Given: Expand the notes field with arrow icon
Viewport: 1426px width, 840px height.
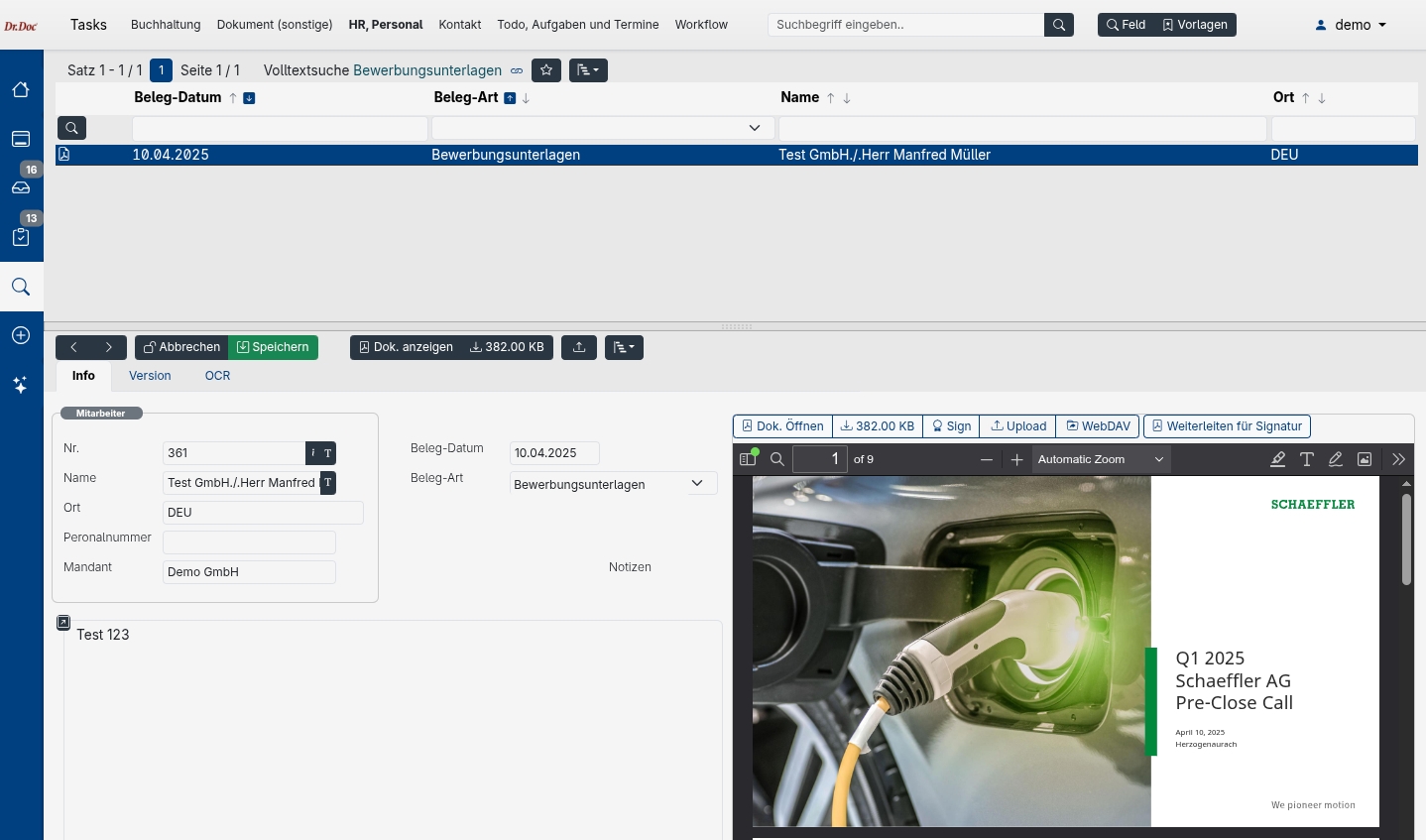Looking at the screenshot, I should 63,623.
